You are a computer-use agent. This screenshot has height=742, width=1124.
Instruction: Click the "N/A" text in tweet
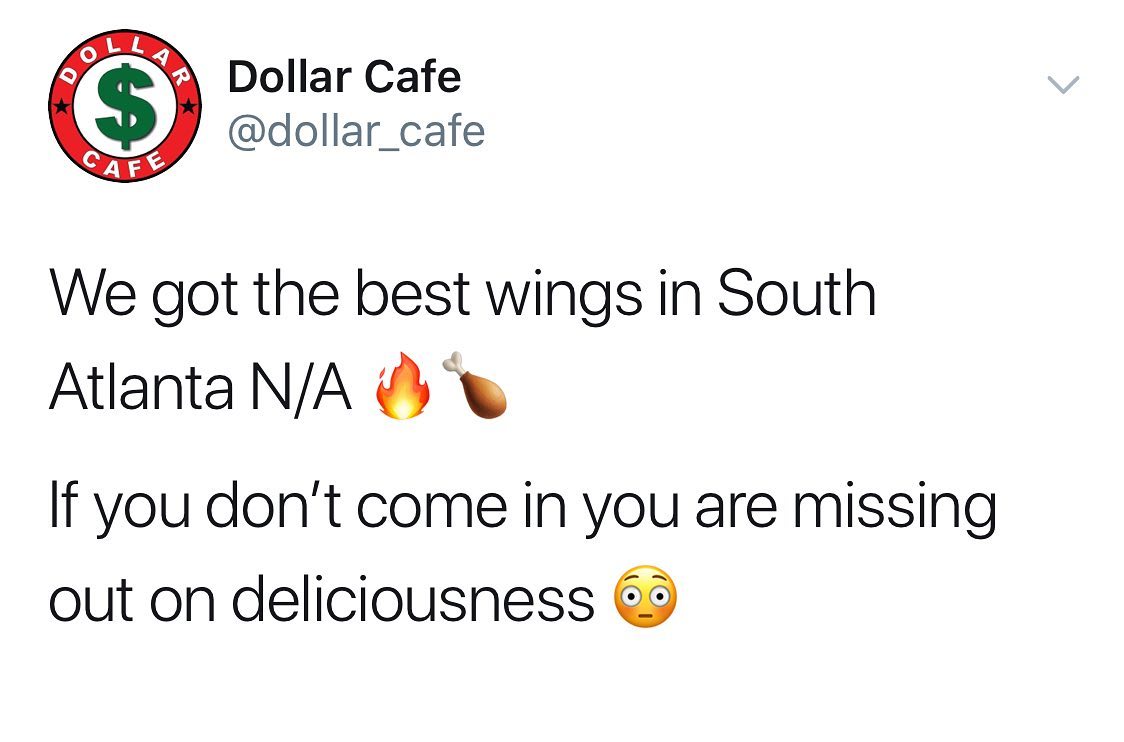(x=301, y=388)
